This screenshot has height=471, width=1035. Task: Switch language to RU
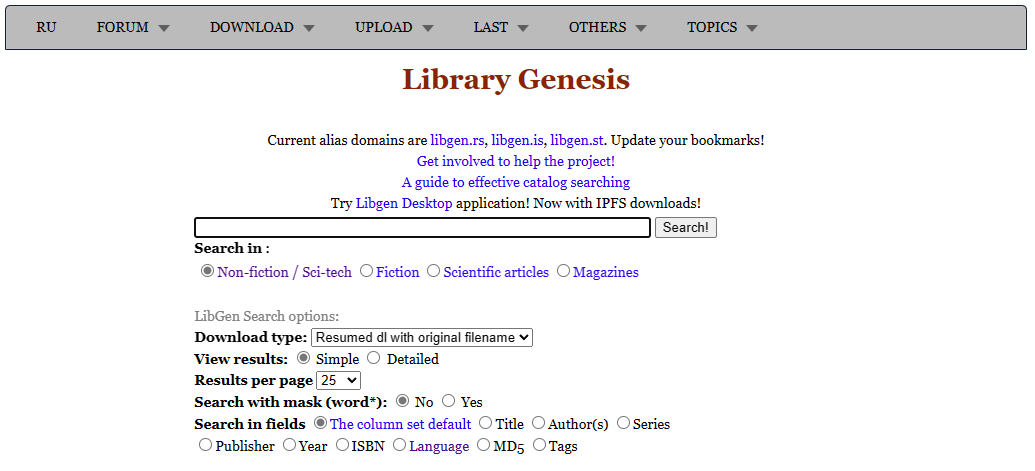tap(46, 27)
